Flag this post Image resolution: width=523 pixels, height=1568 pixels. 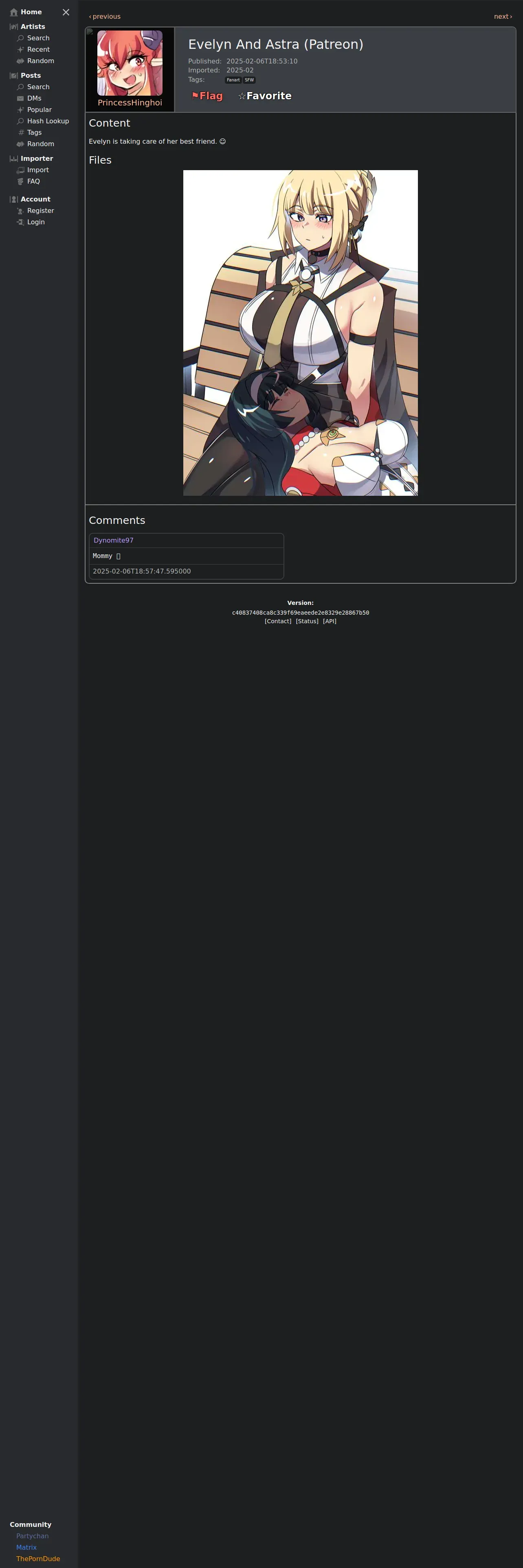coord(208,96)
